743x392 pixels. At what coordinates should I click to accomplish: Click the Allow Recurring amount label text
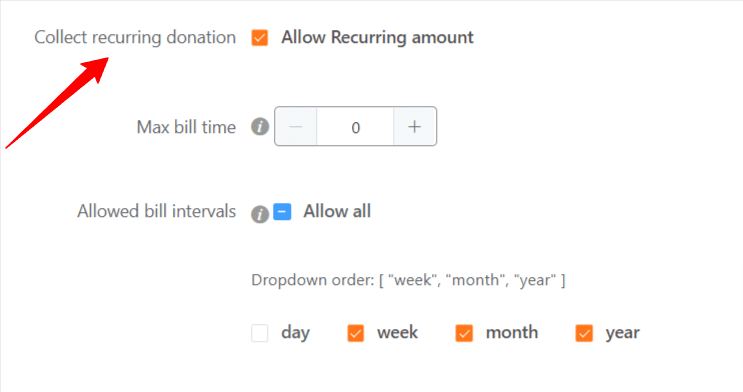point(377,37)
